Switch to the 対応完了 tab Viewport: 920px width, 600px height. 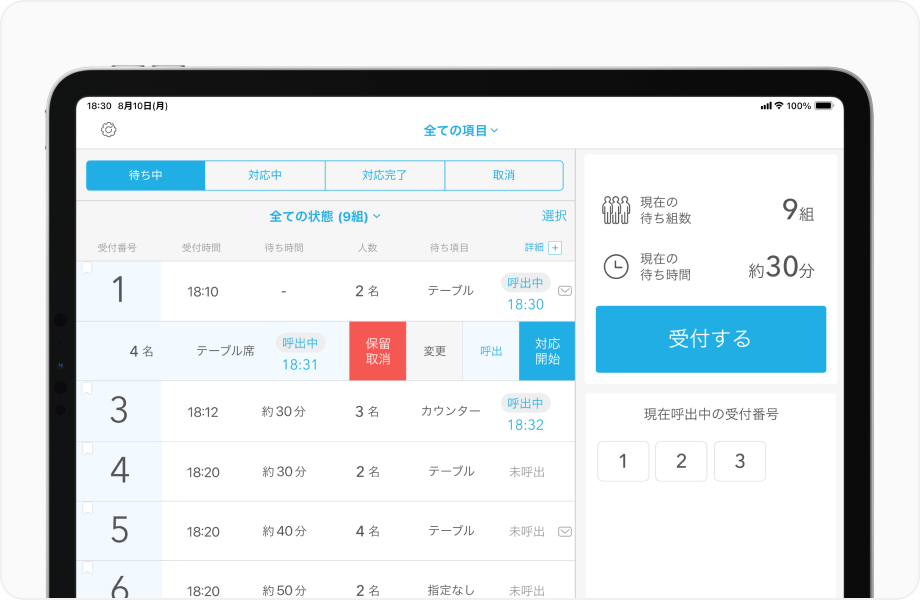tap(384, 175)
